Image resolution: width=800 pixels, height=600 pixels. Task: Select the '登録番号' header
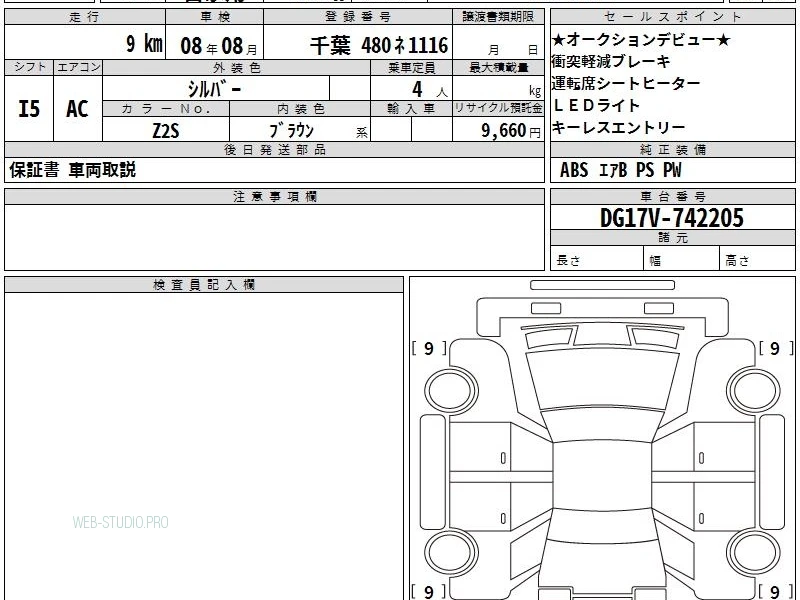(358, 17)
